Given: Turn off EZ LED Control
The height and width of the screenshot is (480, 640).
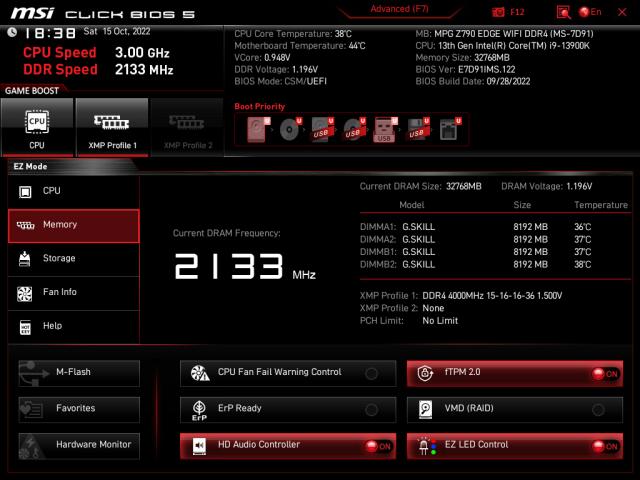Looking at the screenshot, I should point(606,447).
